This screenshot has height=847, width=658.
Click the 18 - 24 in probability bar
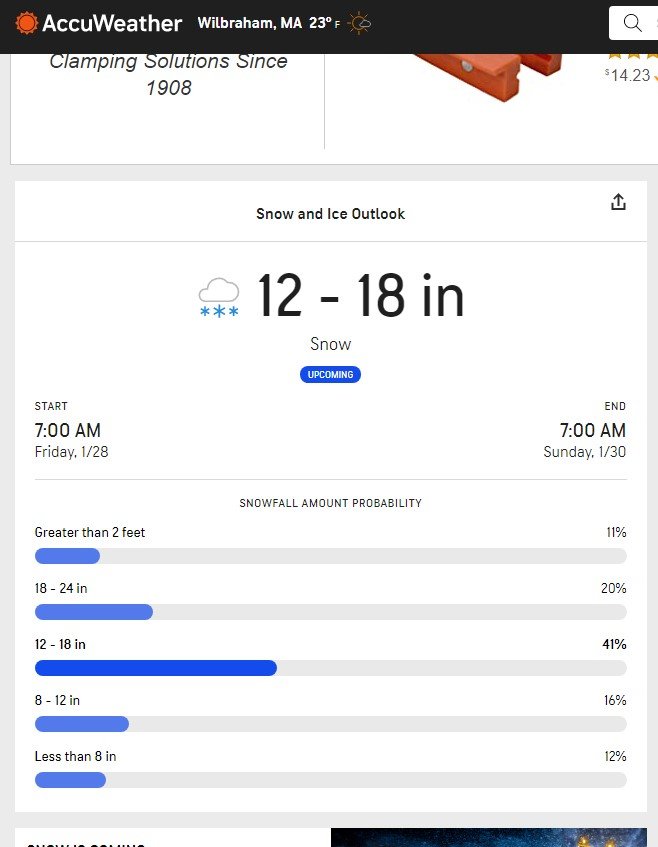pos(331,612)
